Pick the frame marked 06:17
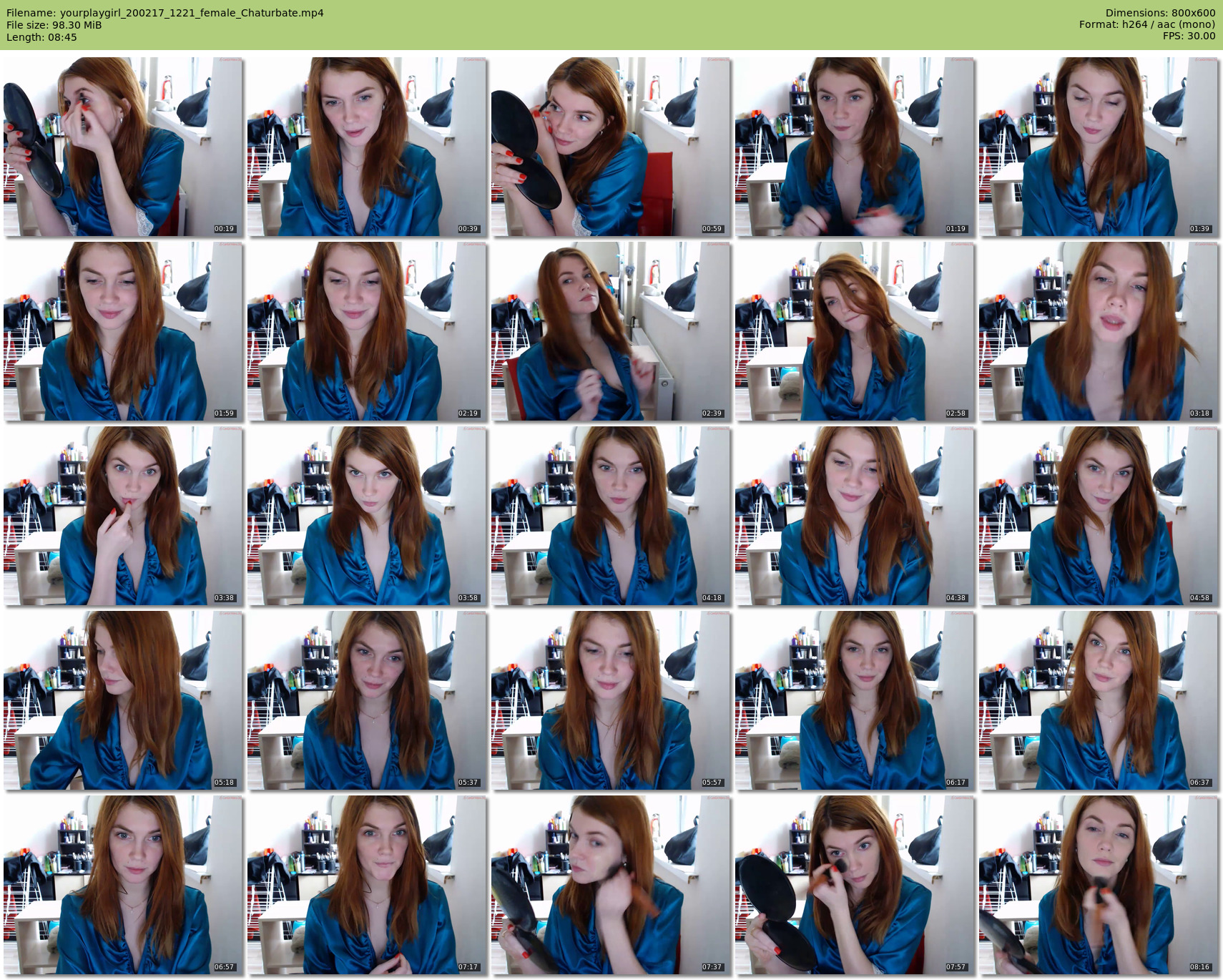1223x980 pixels. [855, 700]
